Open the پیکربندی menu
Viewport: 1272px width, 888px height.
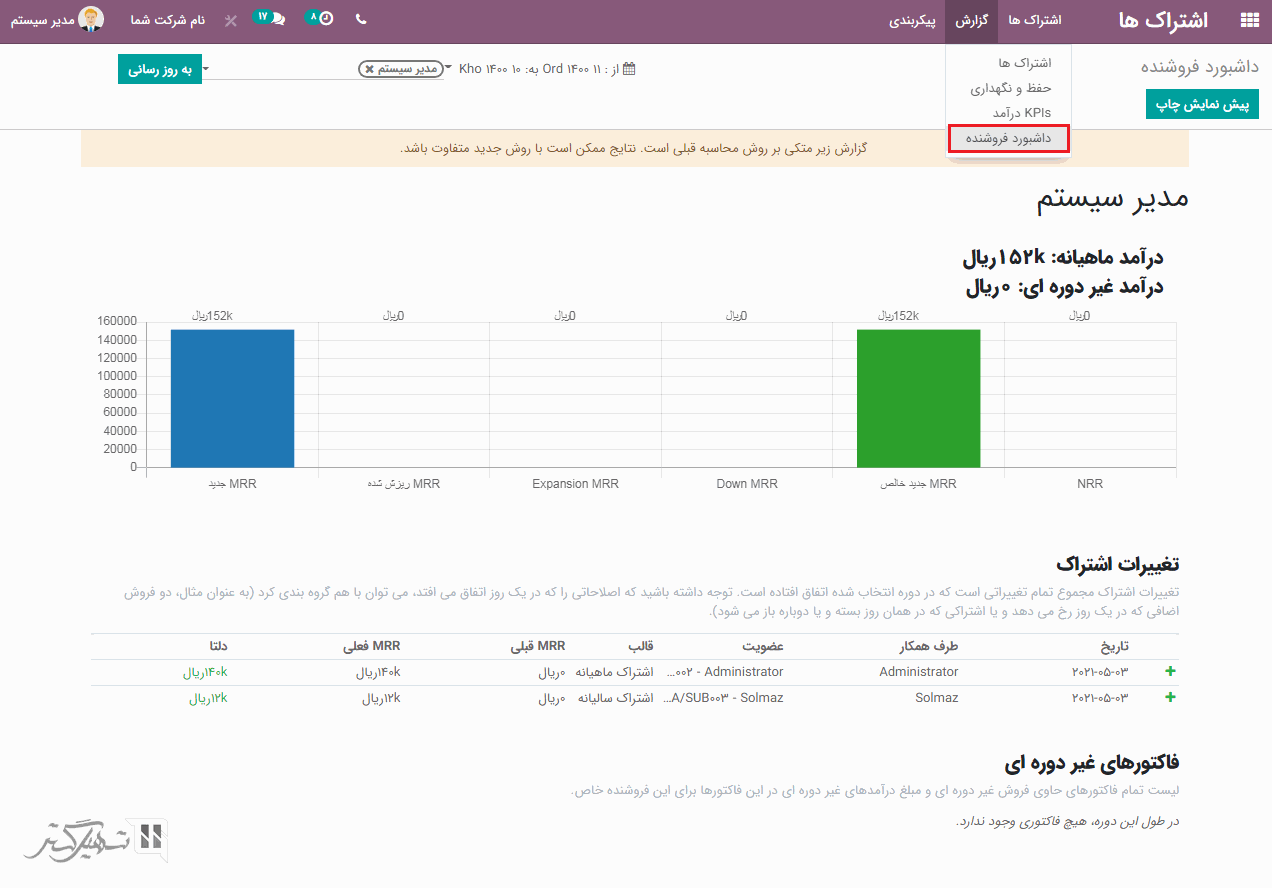click(x=912, y=21)
